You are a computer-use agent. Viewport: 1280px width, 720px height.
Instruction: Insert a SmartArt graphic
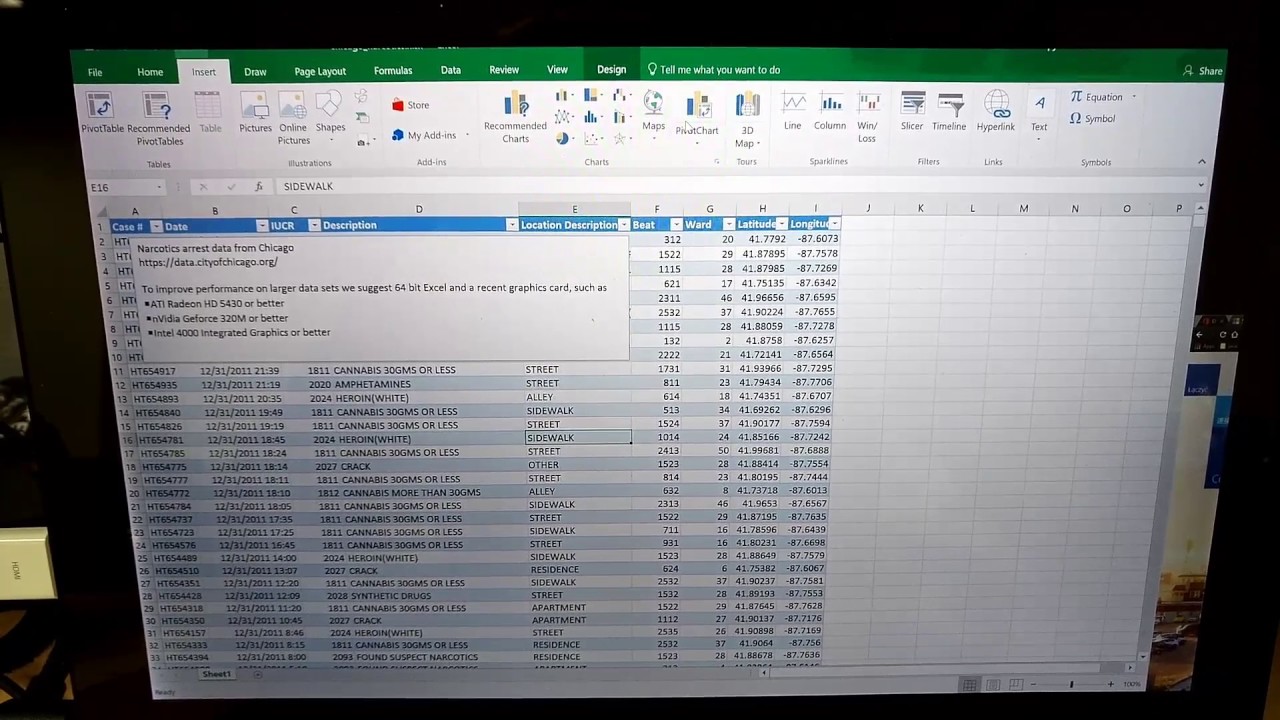click(x=361, y=119)
